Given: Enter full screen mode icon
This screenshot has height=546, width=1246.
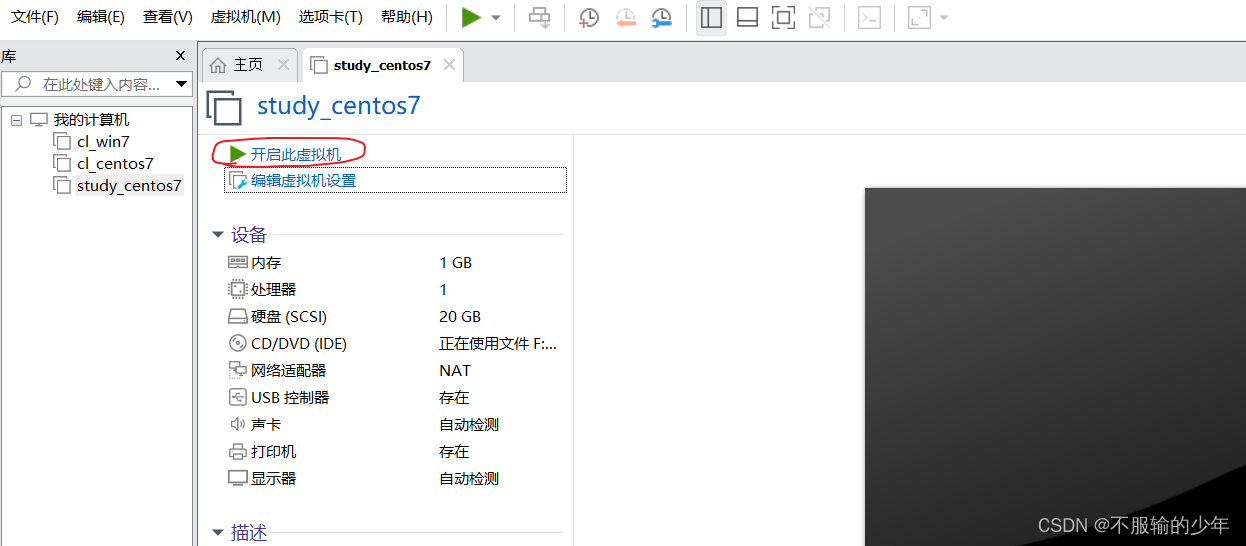Looking at the screenshot, I should coord(783,17).
